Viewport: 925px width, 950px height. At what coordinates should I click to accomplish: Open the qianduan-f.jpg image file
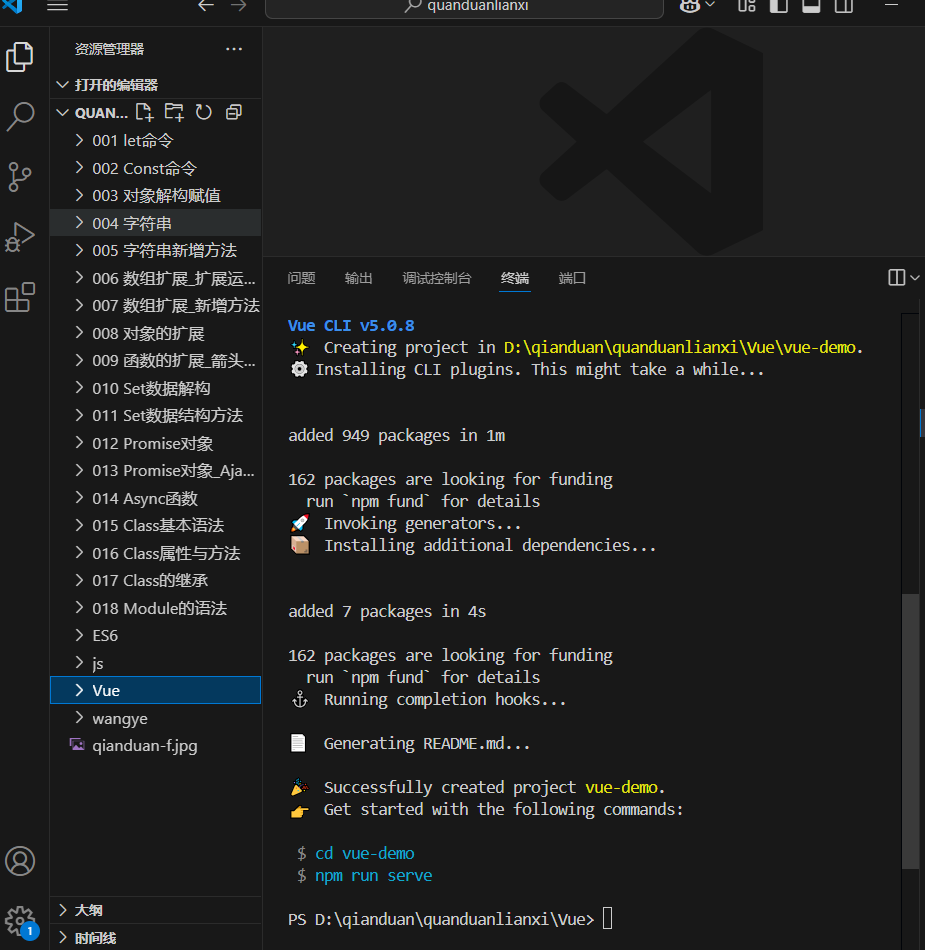pyautogui.click(x=156, y=746)
